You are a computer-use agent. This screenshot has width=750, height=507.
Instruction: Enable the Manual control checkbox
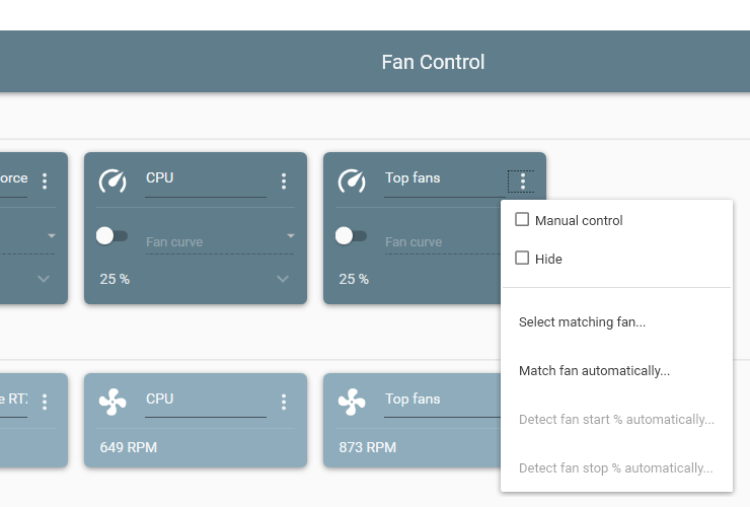522,220
